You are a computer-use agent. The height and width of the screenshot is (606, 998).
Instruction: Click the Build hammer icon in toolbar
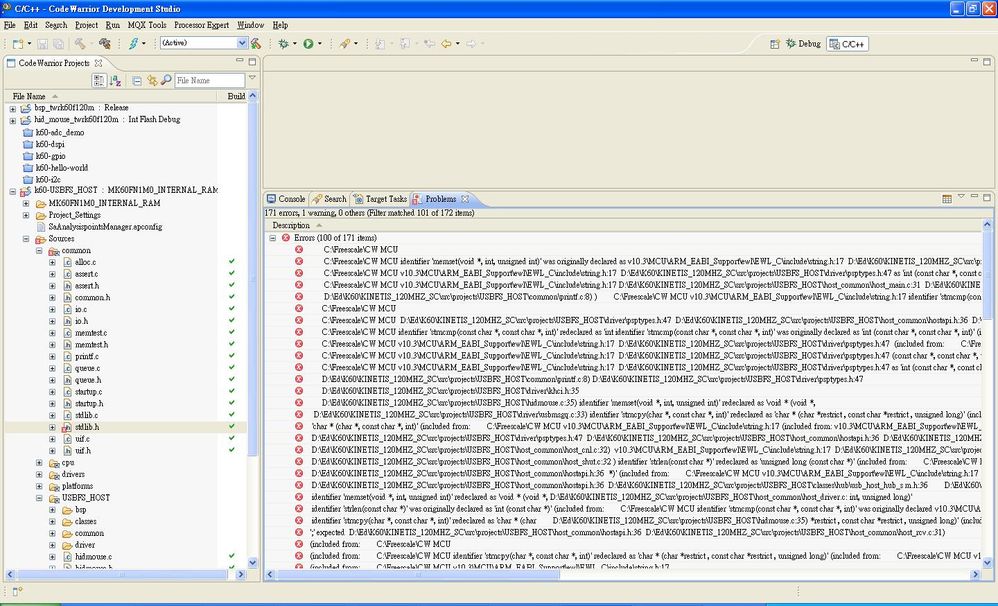[80, 43]
